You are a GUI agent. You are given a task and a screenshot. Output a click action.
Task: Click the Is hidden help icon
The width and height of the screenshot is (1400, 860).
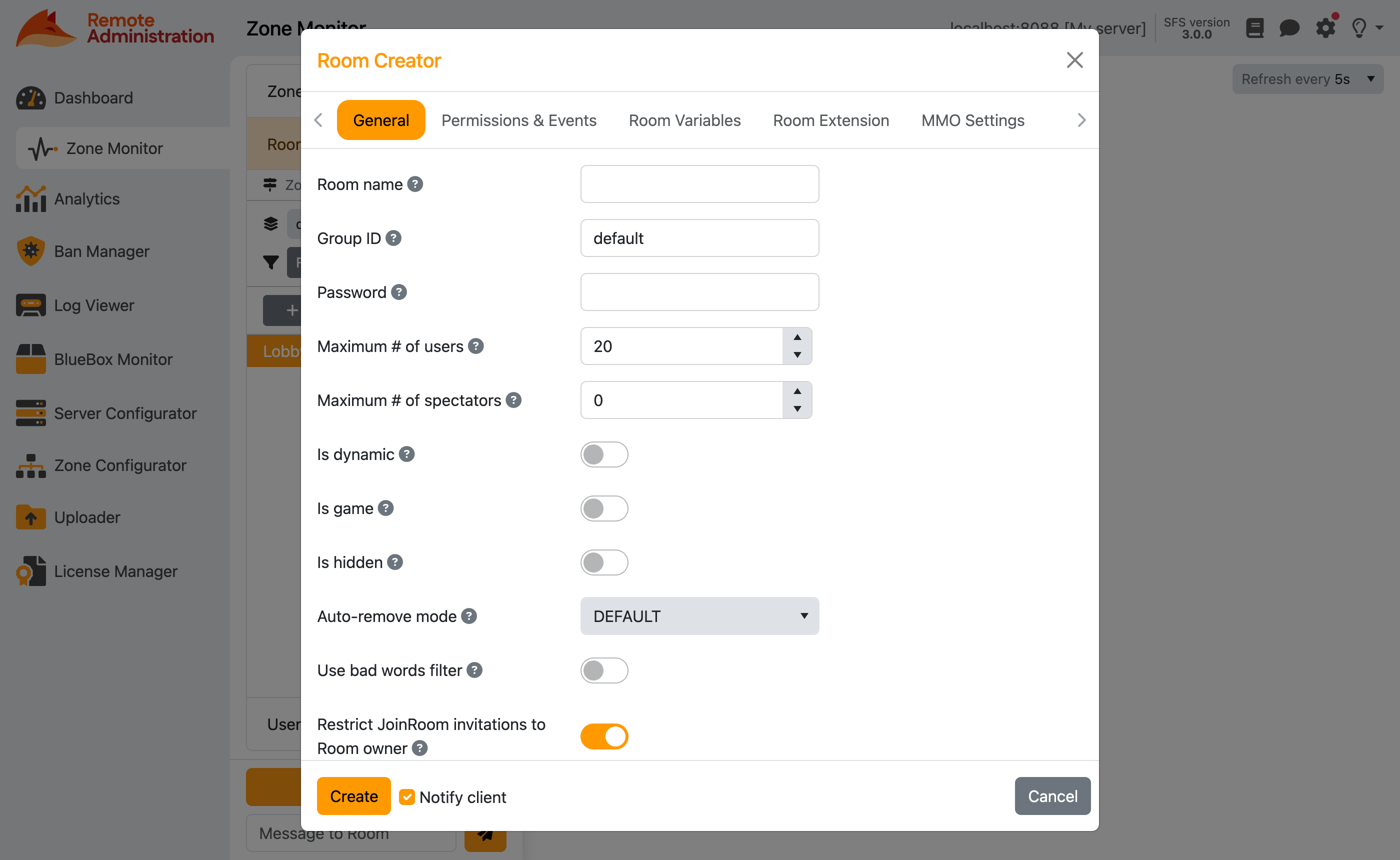pos(395,562)
